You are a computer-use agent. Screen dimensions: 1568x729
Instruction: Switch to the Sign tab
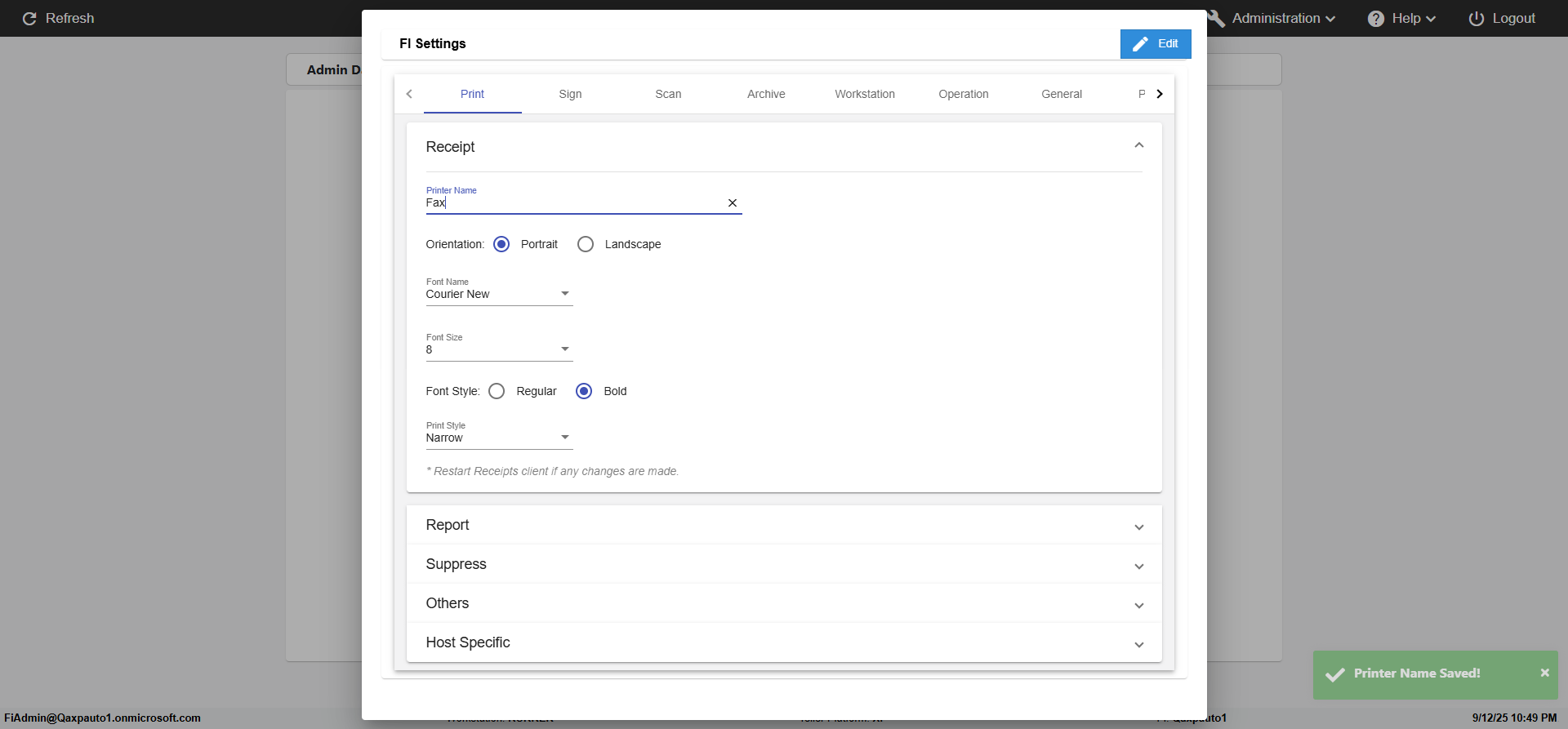pyautogui.click(x=570, y=94)
